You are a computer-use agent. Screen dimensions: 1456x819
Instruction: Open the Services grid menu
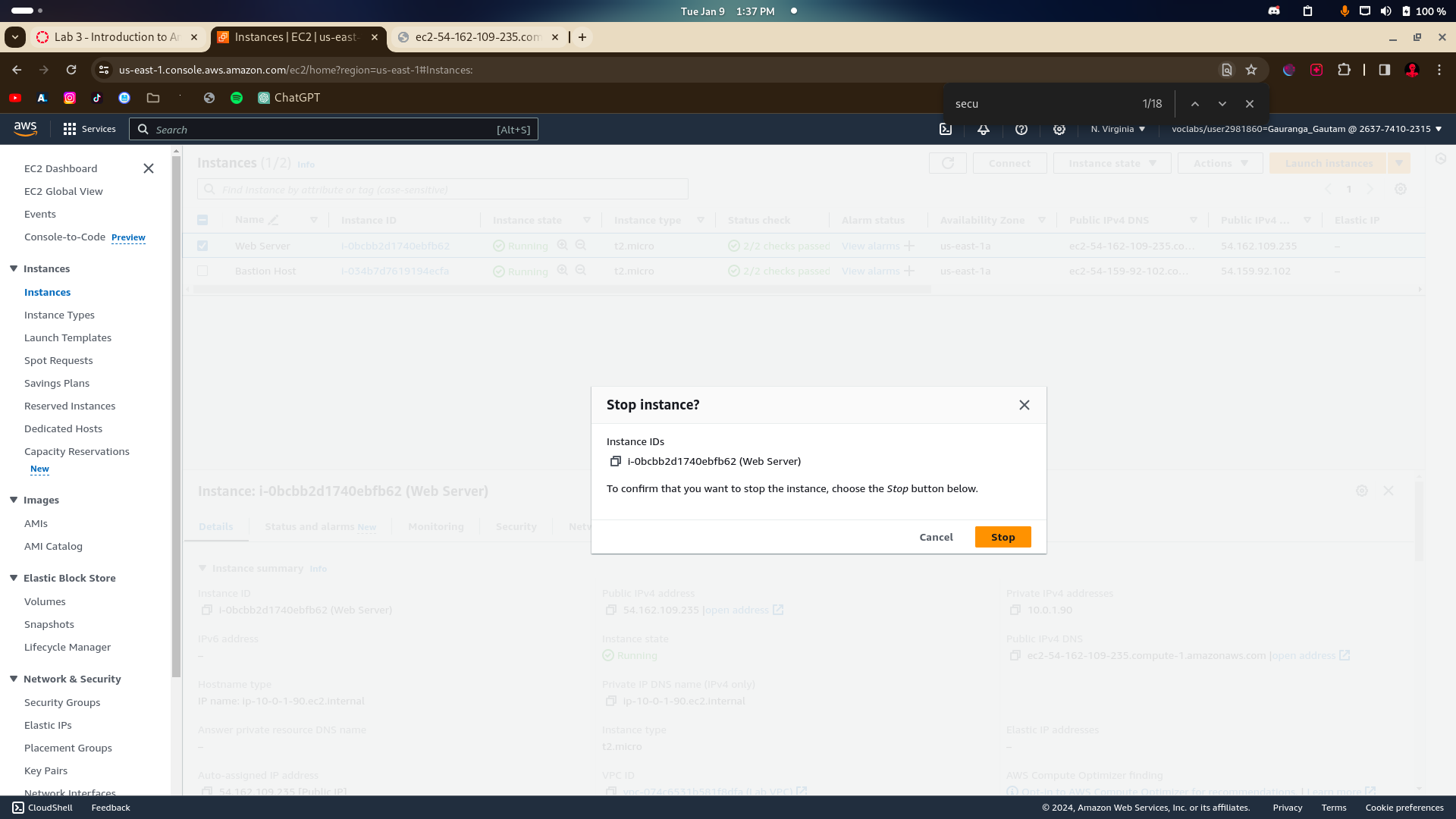click(x=70, y=130)
